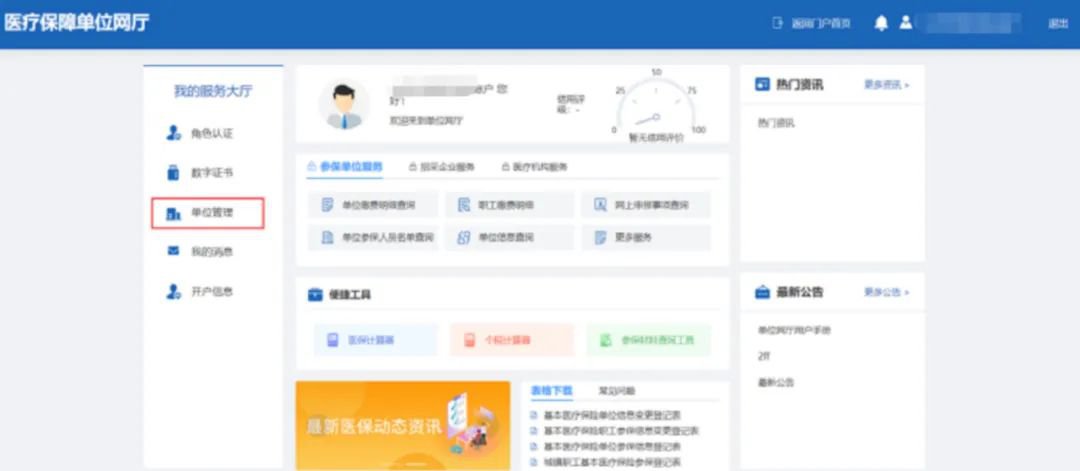Screen dimensions: 1080x471
Task: Open 数字证书 in the sidebar
Action: [x=200, y=173]
